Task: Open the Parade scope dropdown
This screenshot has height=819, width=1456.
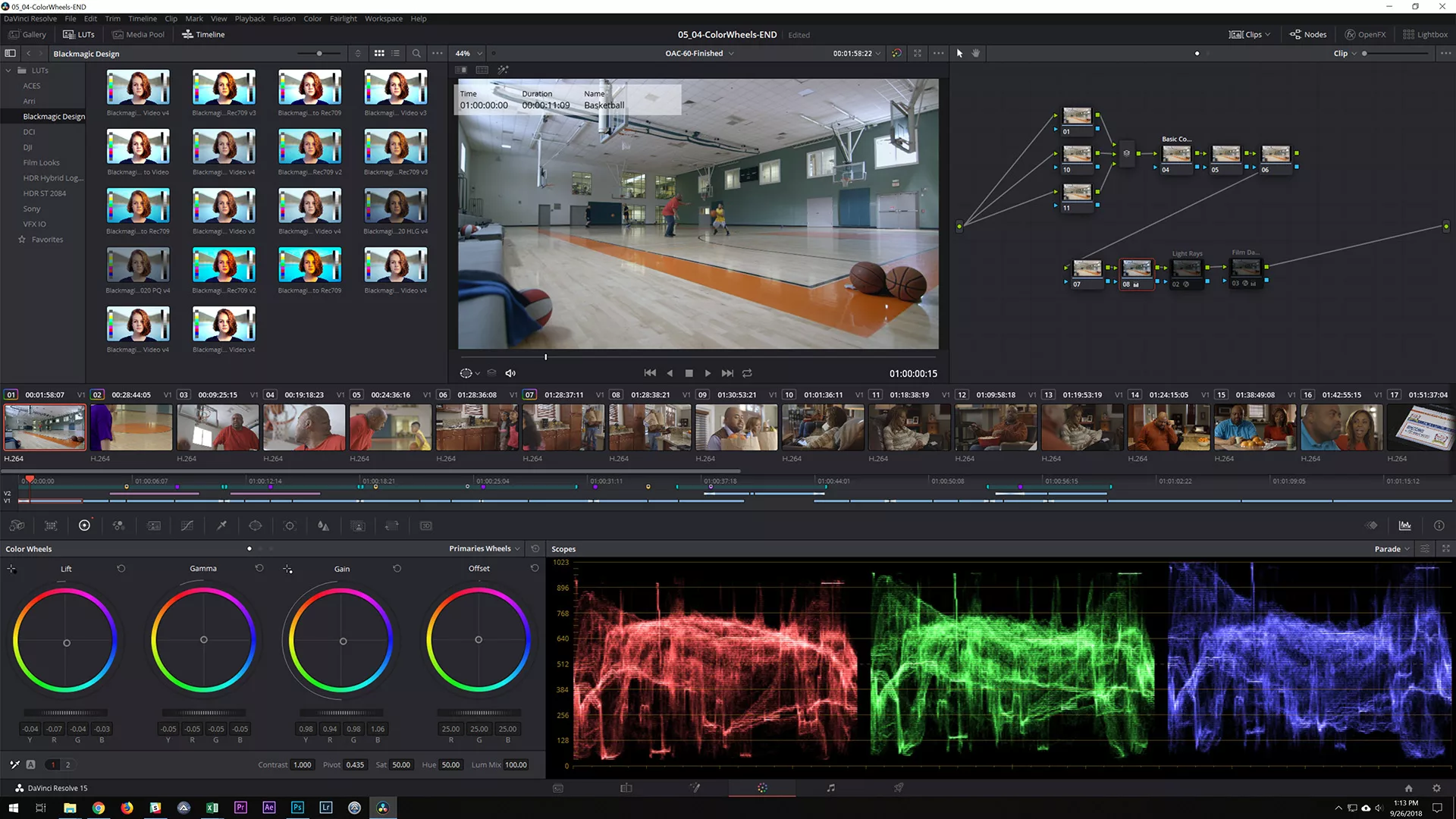Action: [1392, 548]
